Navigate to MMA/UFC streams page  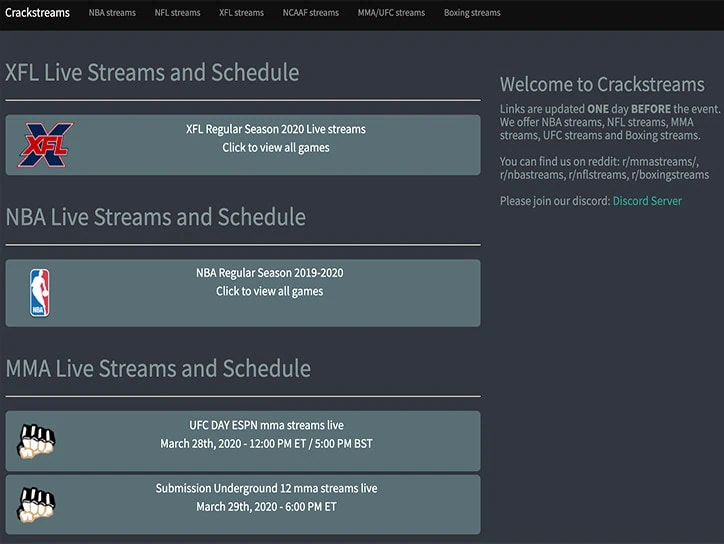click(x=391, y=13)
